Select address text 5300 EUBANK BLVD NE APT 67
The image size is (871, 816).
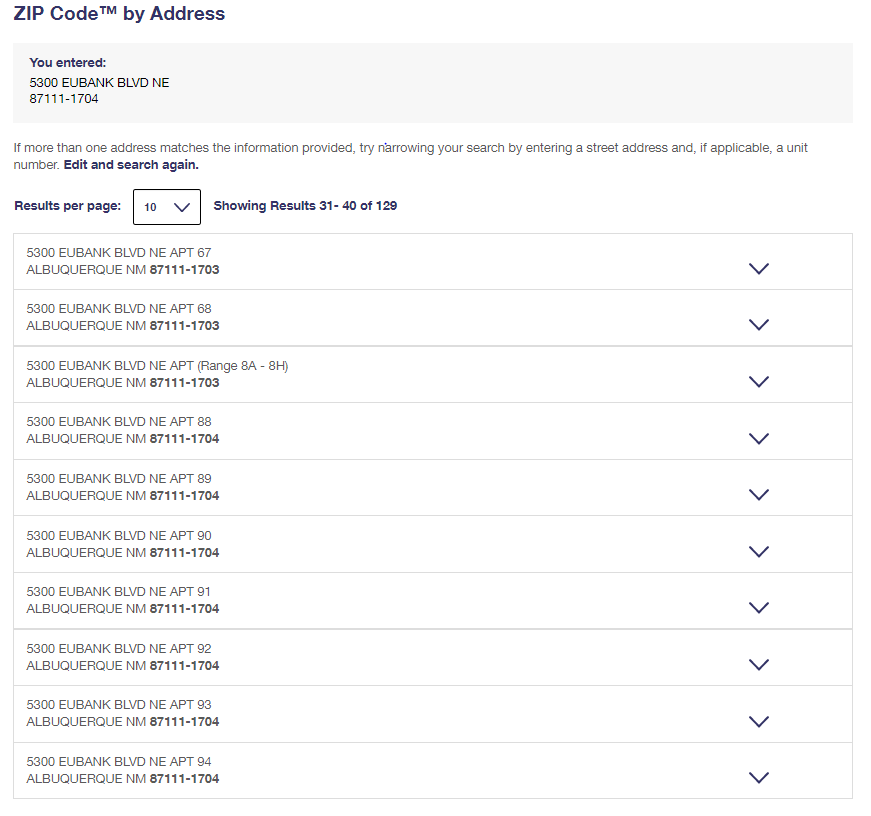click(x=119, y=253)
